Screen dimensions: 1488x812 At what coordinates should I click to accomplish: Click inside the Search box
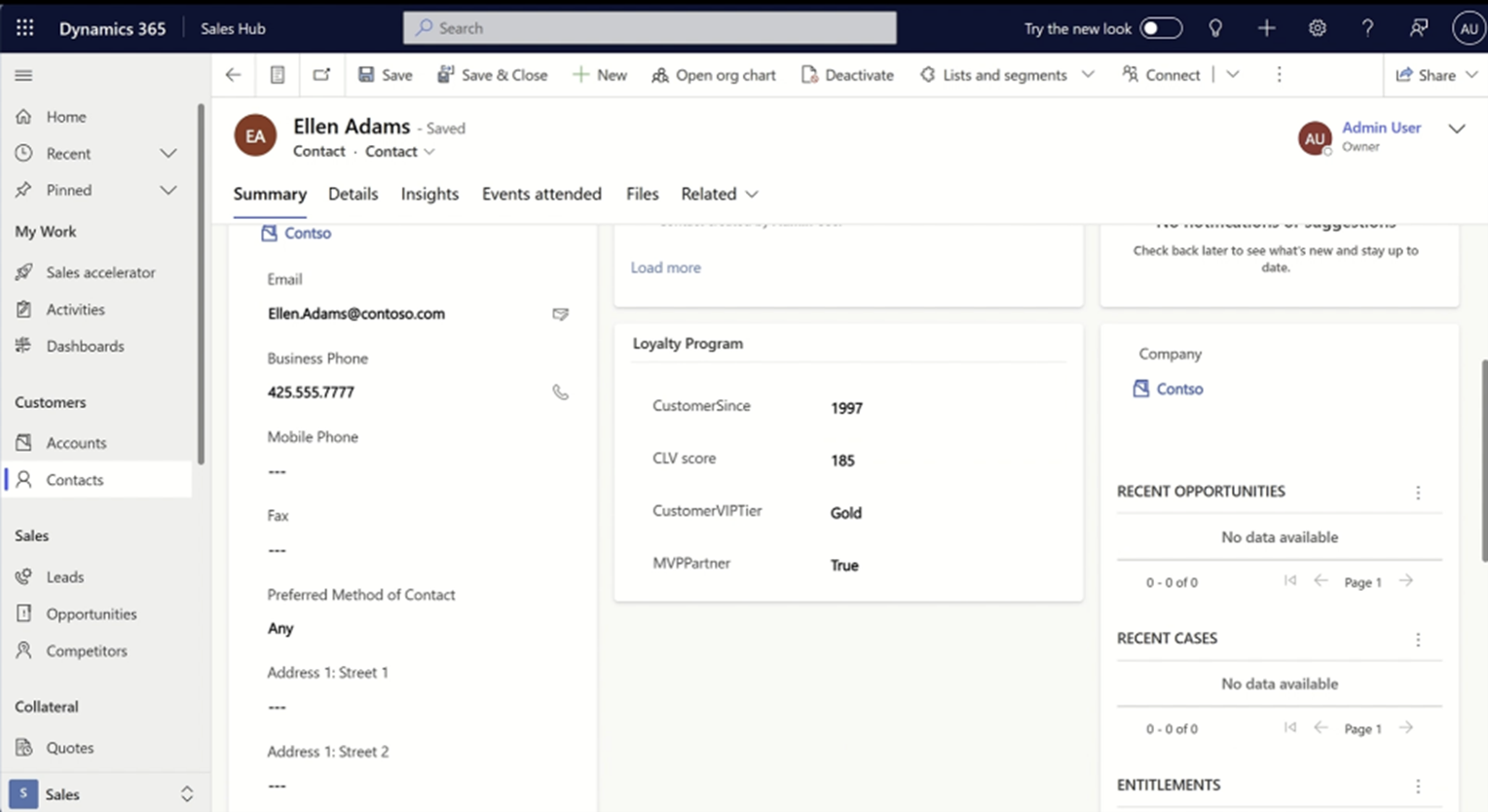(649, 28)
